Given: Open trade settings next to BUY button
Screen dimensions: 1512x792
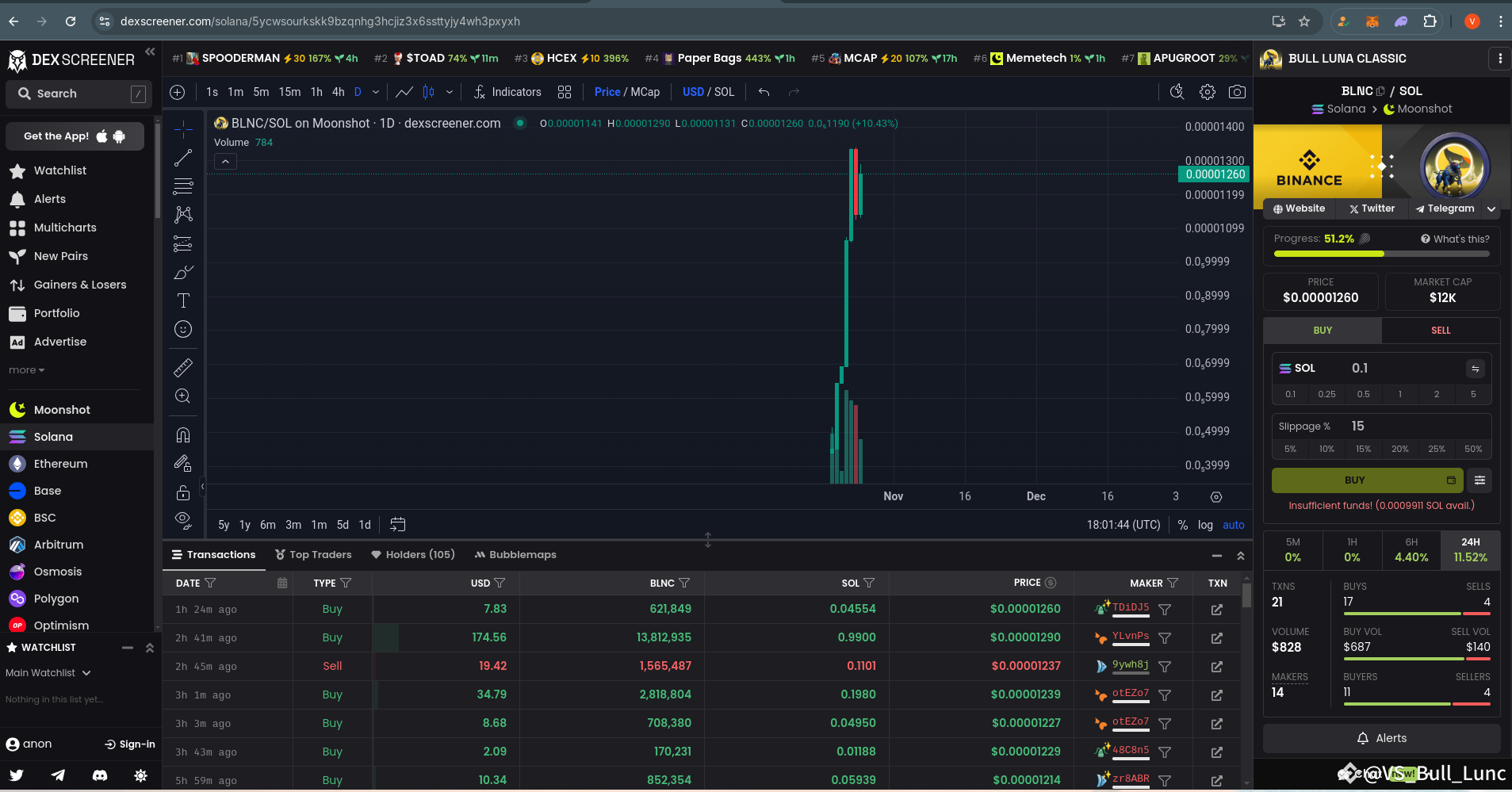Looking at the screenshot, I should coord(1479,480).
